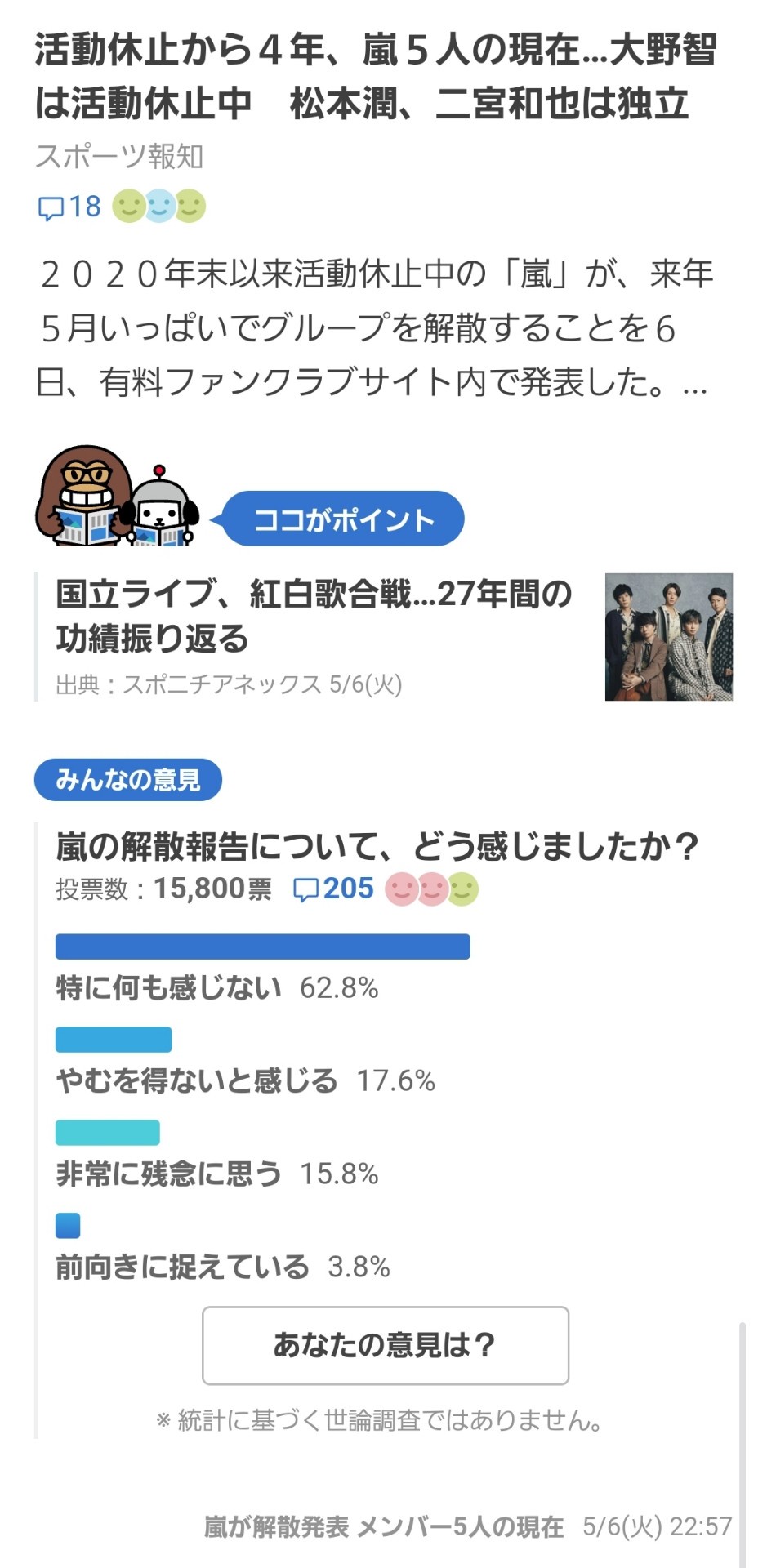This screenshot has width=767, height=1568.
Task: Open the 活動休止から4年 headline article
Action: [376, 76]
